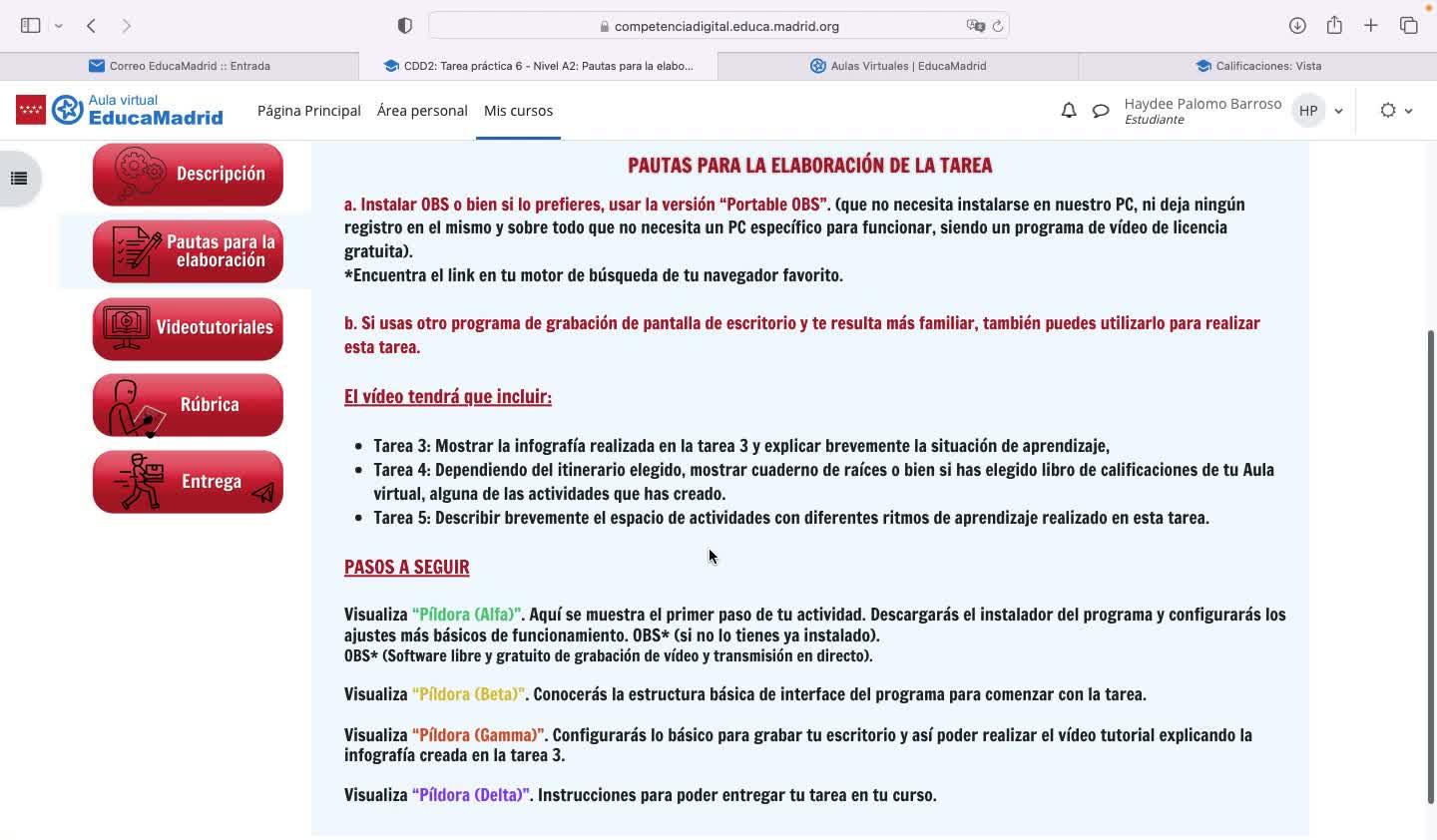Image resolution: width=1437 pixels, height=840 pixels.
Task: Open a new Safari tab
Action: (1371, 26)
